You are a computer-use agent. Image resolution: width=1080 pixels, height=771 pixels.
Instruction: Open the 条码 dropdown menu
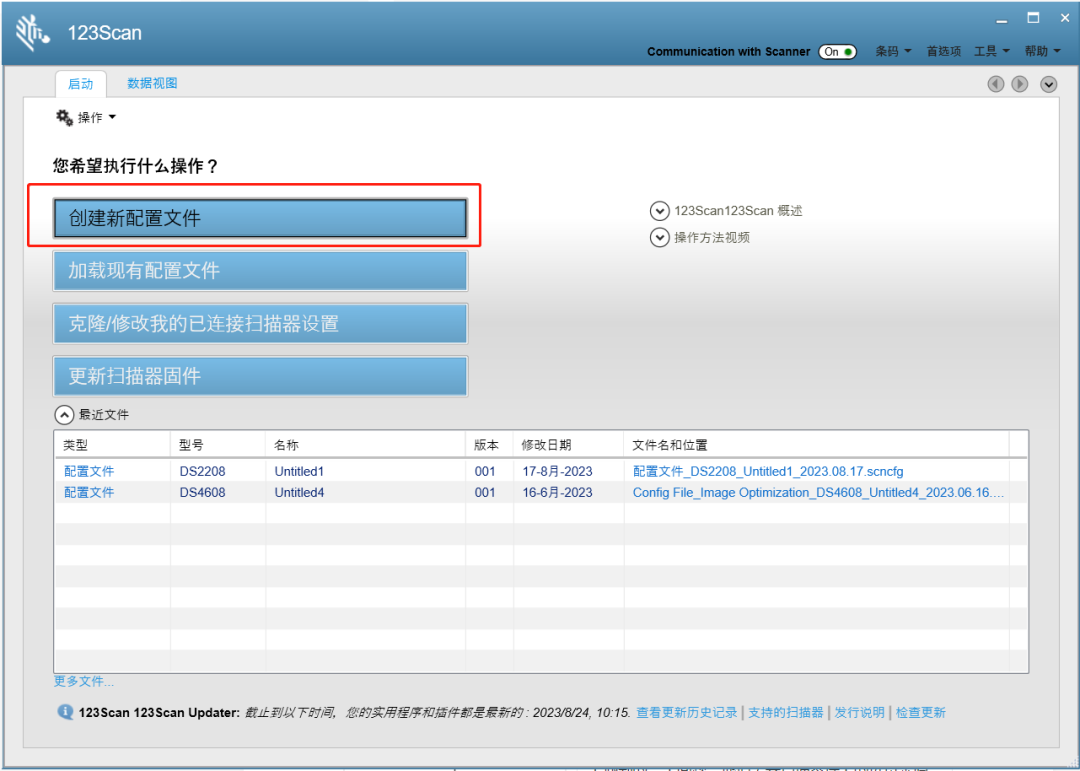click(x=893, y=52)
